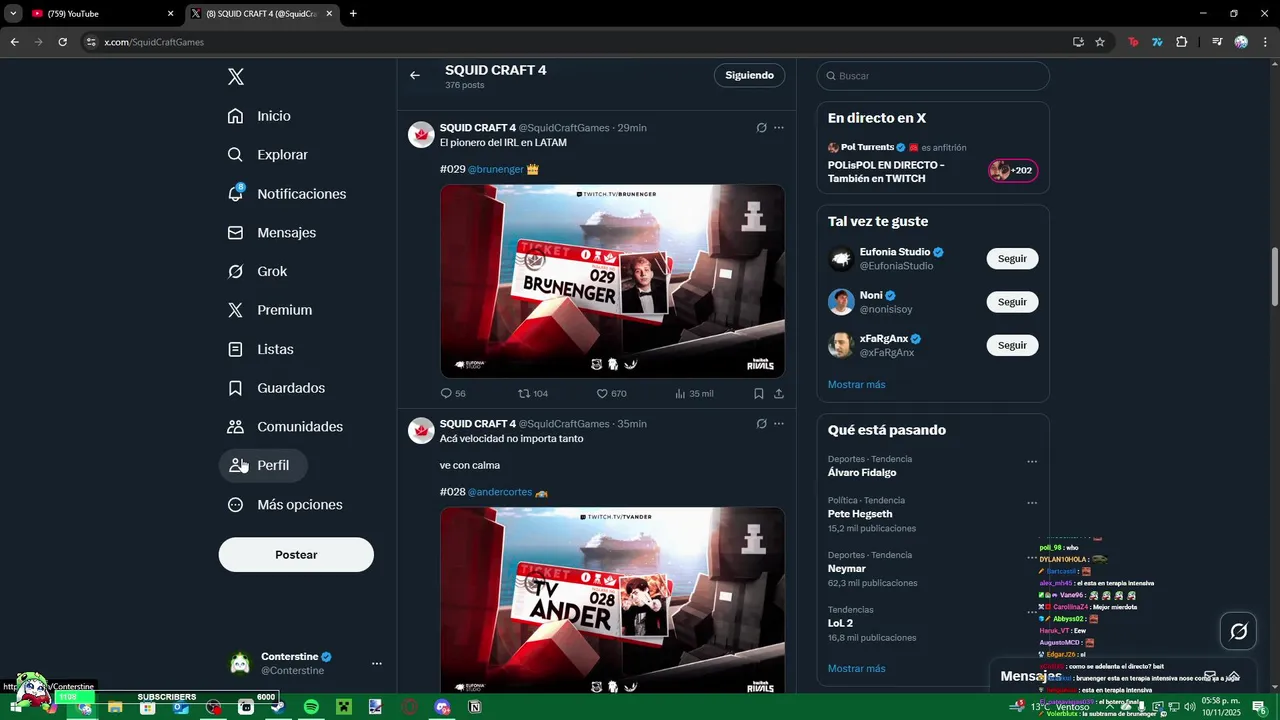Open Grok icon on brunenger post

[x=761, y=128]
